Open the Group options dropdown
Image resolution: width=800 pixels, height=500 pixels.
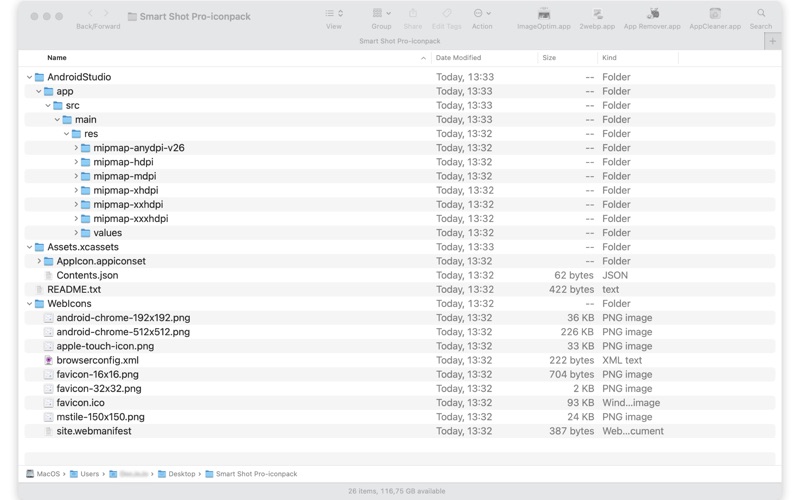[x=381, y=13]
